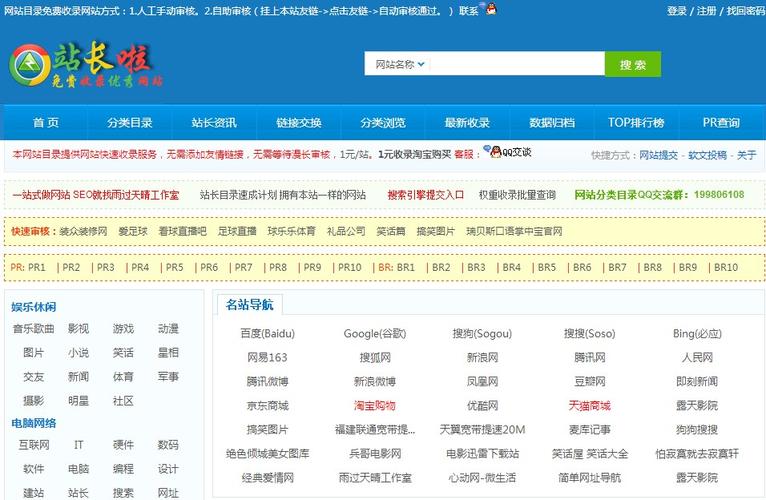Select the 名站导航 tab
This screenshot has height=500, width=766.
(250, 305)
